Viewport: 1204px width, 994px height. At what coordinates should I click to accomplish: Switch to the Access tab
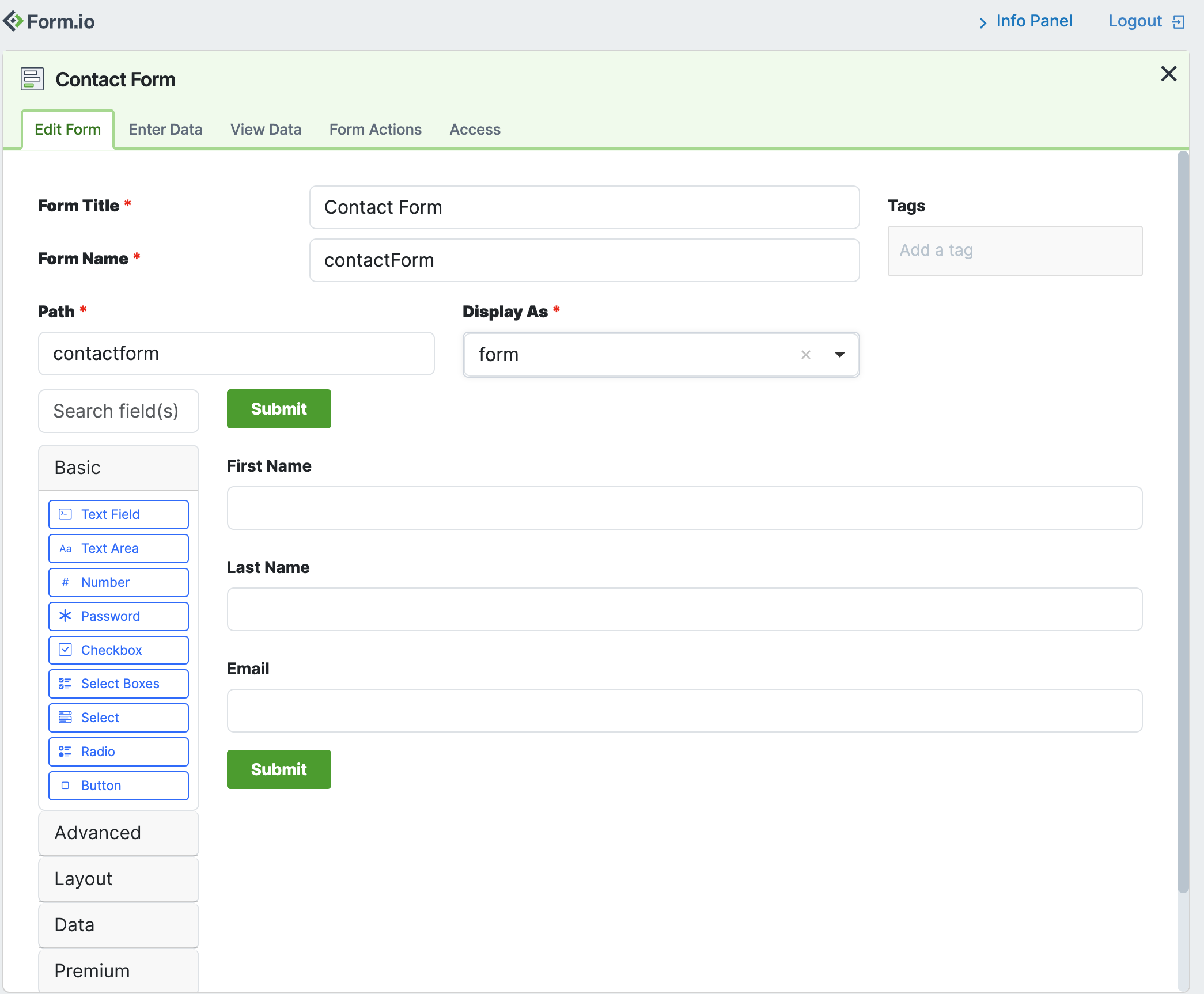(475, 129)
